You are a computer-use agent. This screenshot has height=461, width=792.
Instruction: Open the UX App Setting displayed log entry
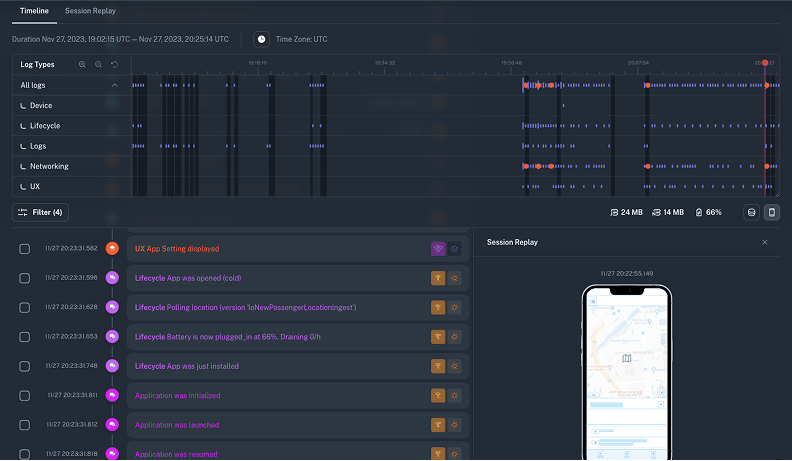(x=298, y=248)
